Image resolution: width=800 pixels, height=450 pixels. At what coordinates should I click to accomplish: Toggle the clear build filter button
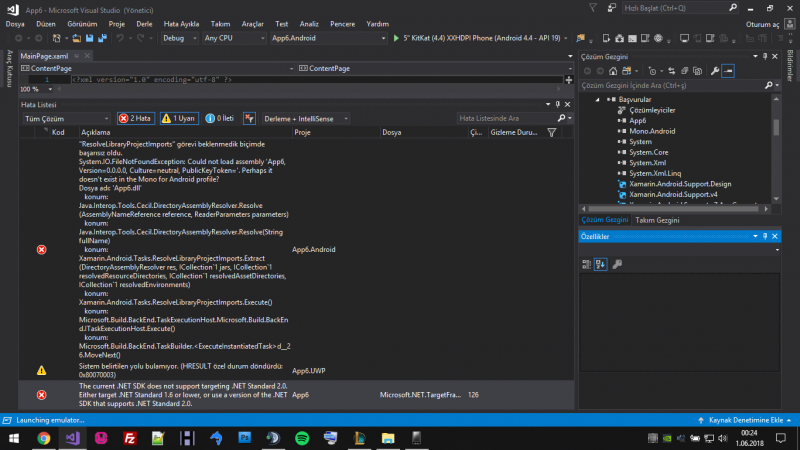(x=249, y=118)
